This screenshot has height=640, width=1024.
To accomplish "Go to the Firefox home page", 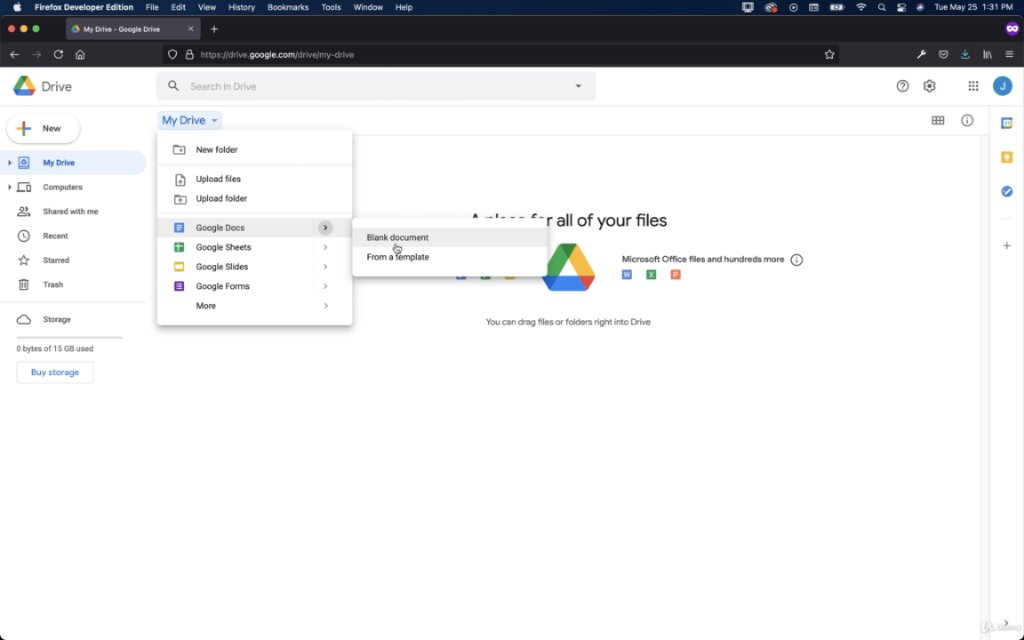I will click(80, 55).
